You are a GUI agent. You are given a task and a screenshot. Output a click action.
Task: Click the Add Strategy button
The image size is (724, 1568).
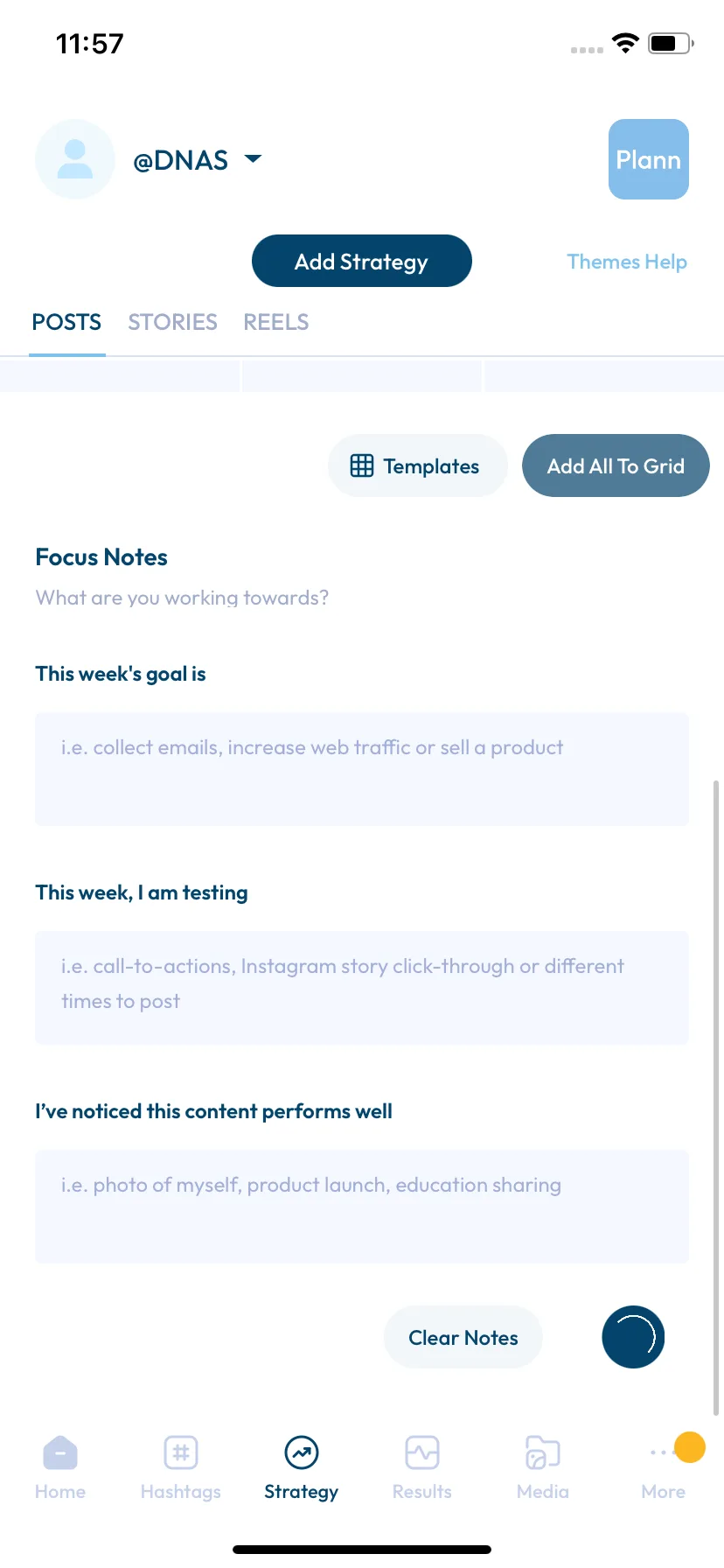point(362,261)
